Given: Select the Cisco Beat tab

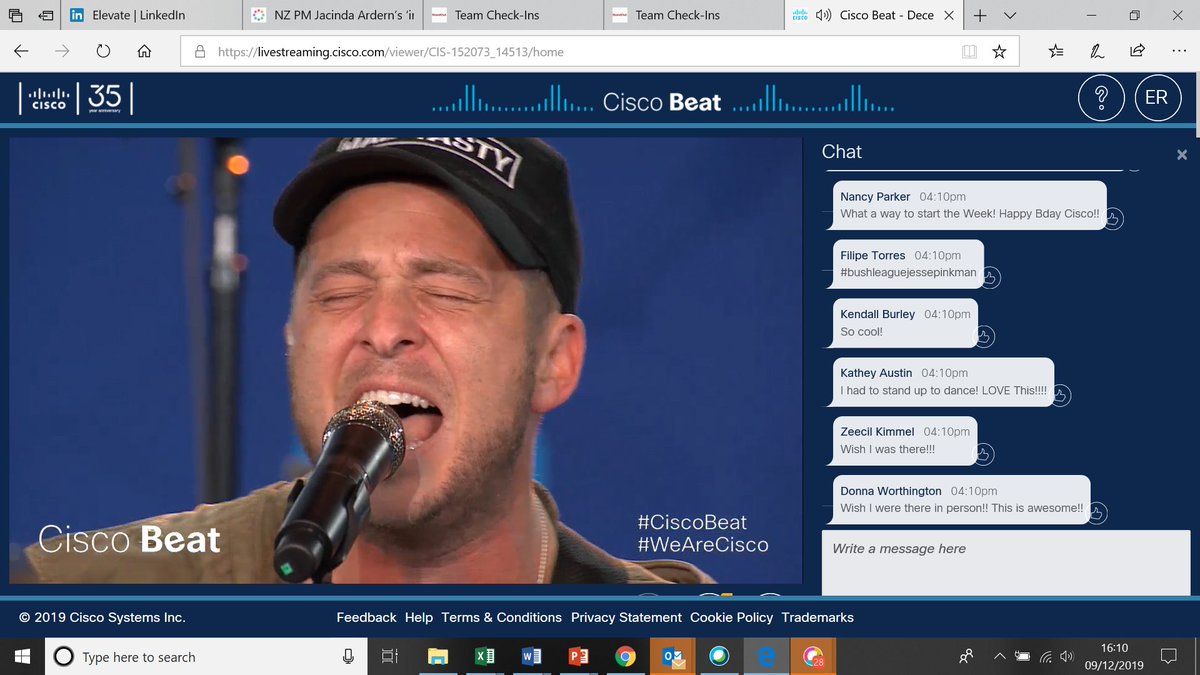Looking at the screenshot, I should point(874,15).
